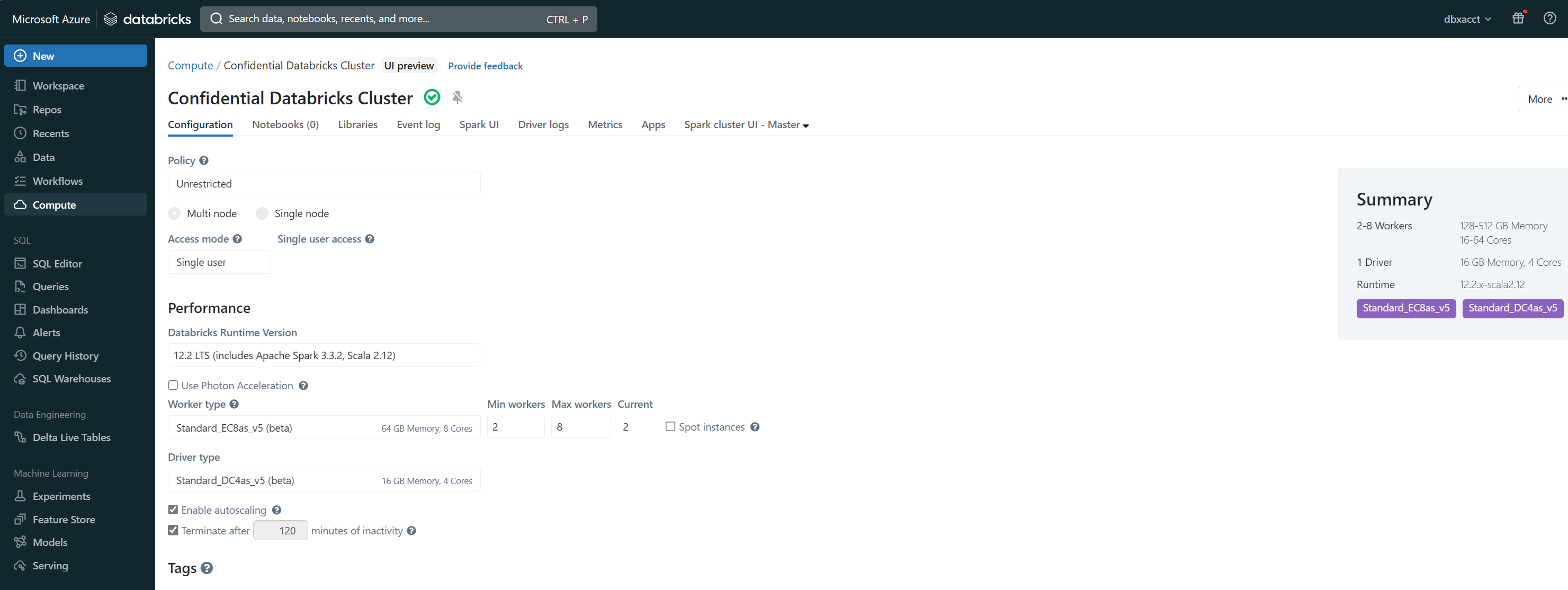
Task: Open the gift box notifications icon
Action: click(1518, 18)
